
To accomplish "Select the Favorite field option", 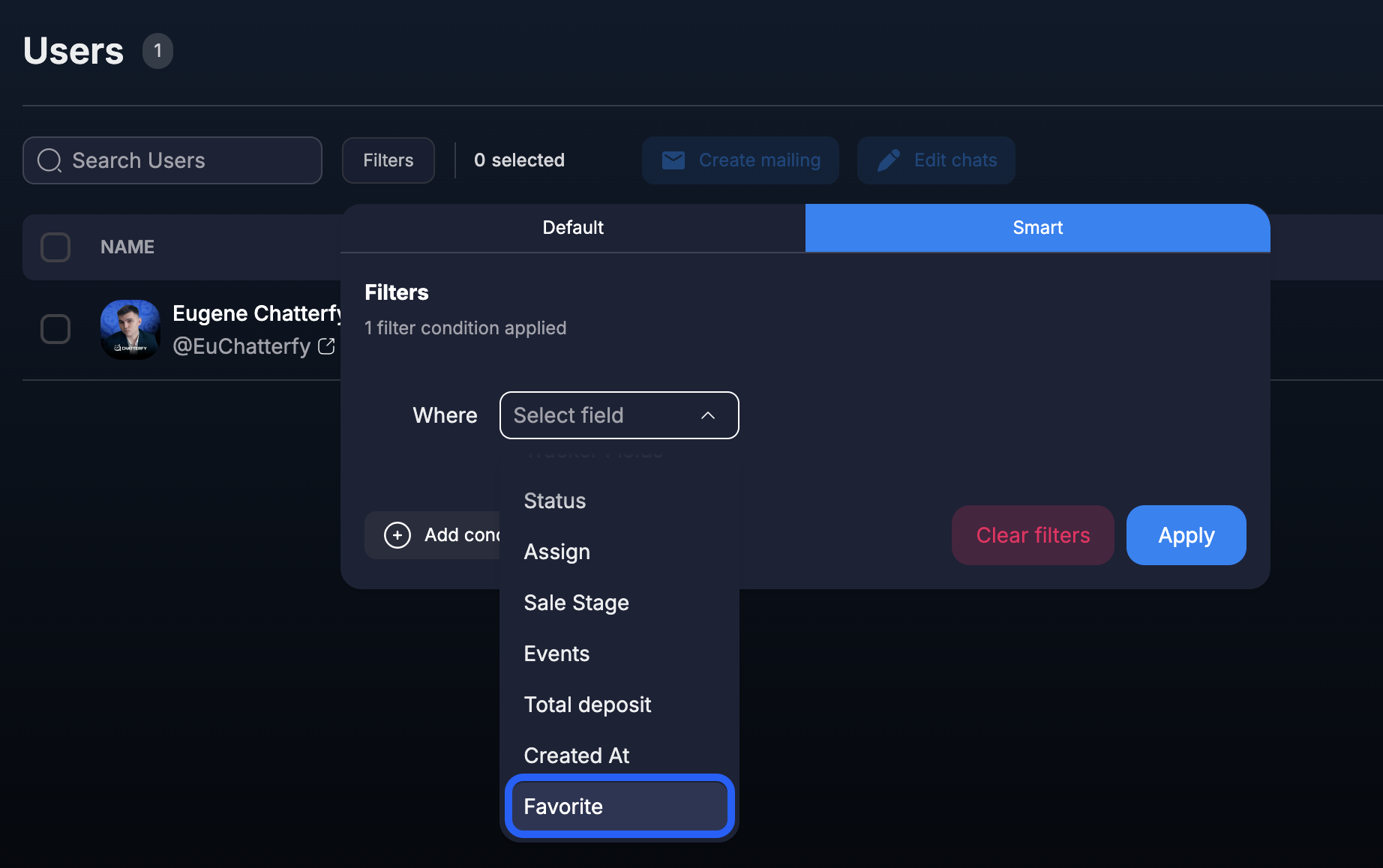I will coord(619,807).
